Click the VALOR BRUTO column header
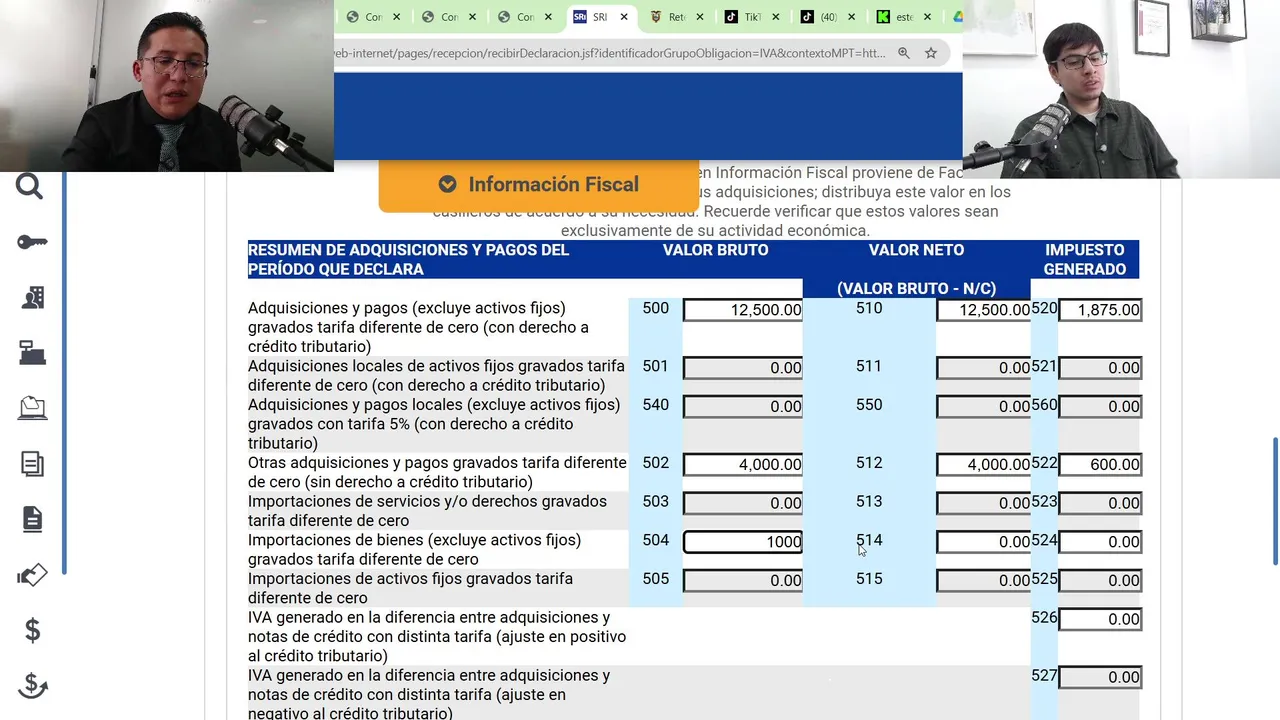1280x720 pixels. 716,250
